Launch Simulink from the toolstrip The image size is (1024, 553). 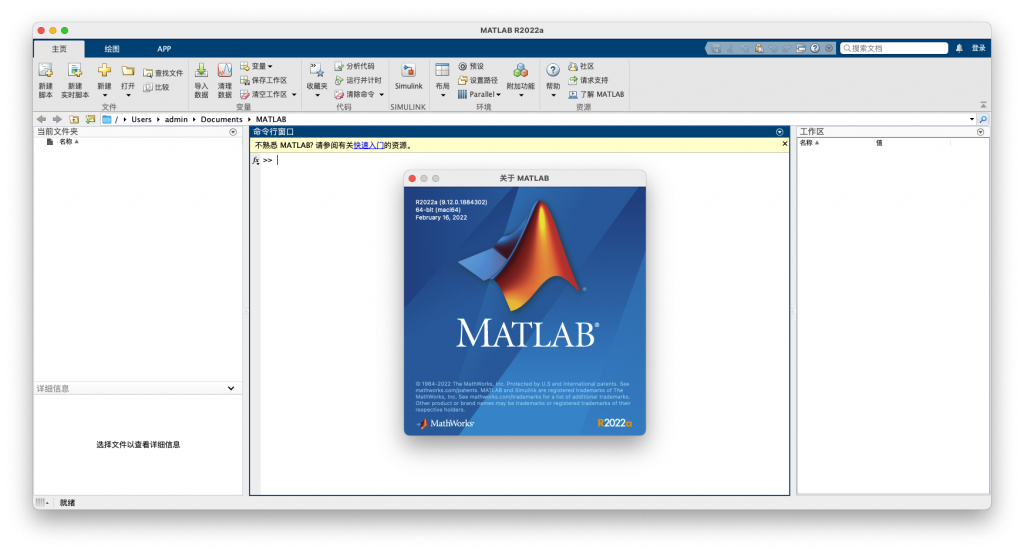[408, 76]
